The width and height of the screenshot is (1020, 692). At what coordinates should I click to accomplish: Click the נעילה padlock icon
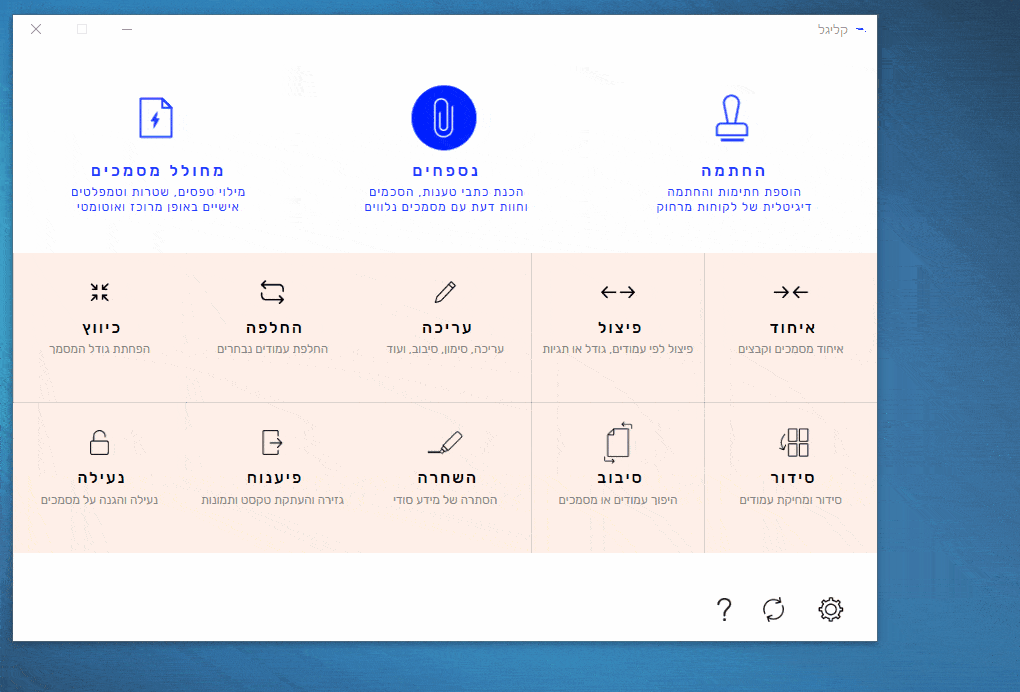pyautogui.click(x=100, y=442)
